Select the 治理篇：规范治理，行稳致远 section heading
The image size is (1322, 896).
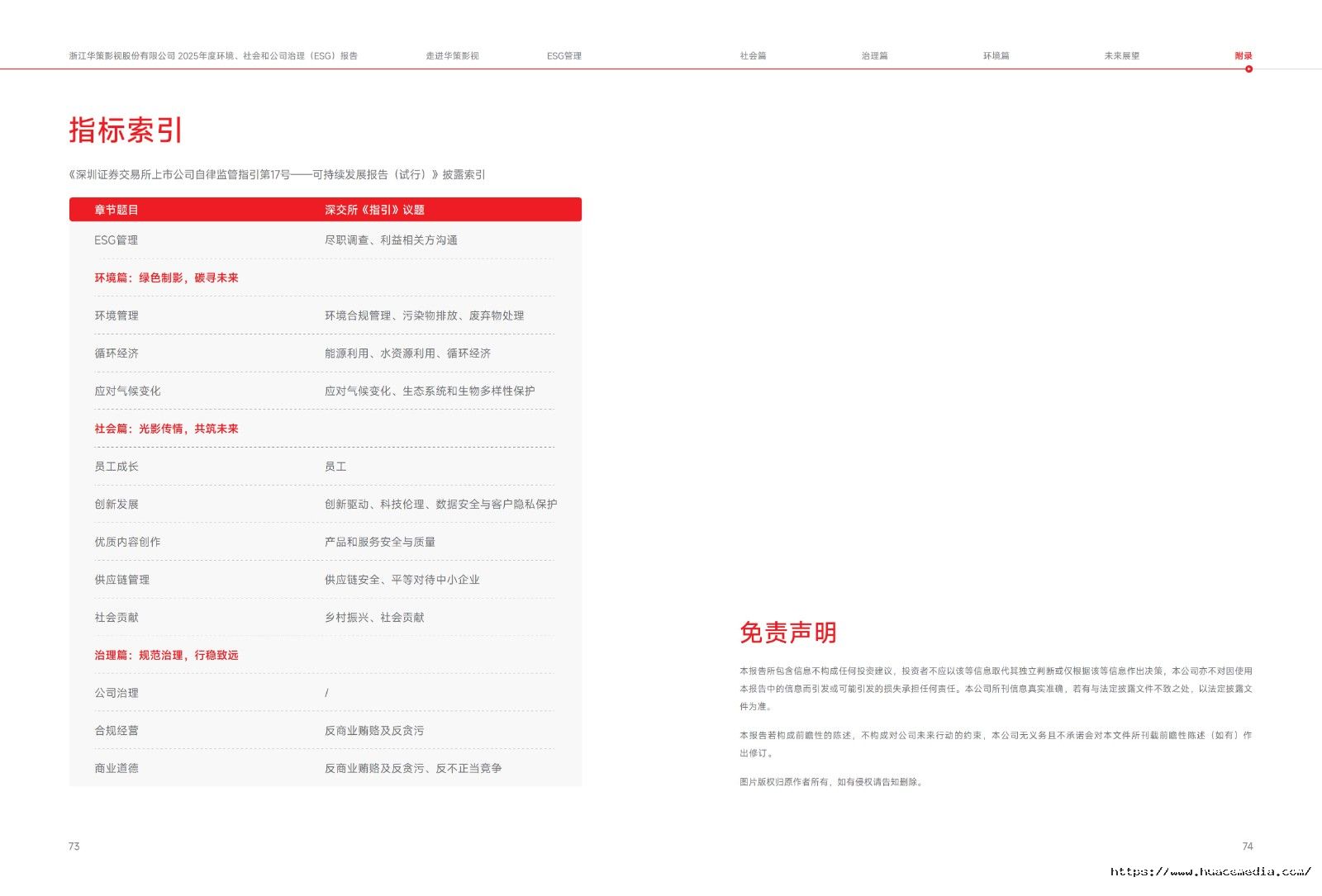click(166, 655)
